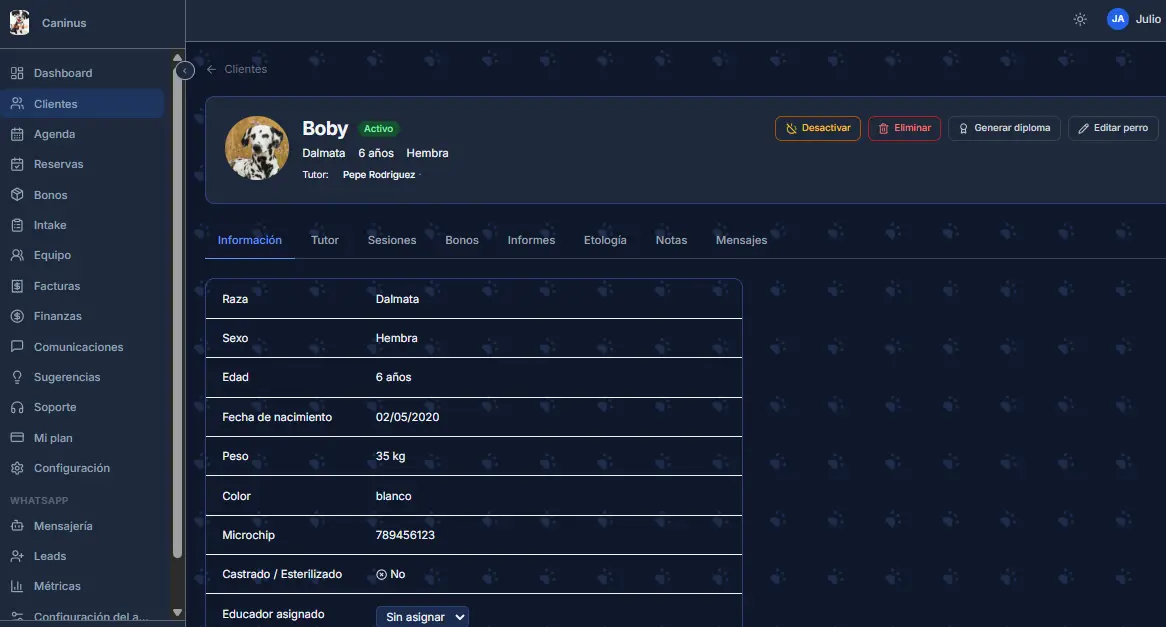Screen dimensions: 1166x627
Task: Click the Mensajería bot icon
Action: 17,526
